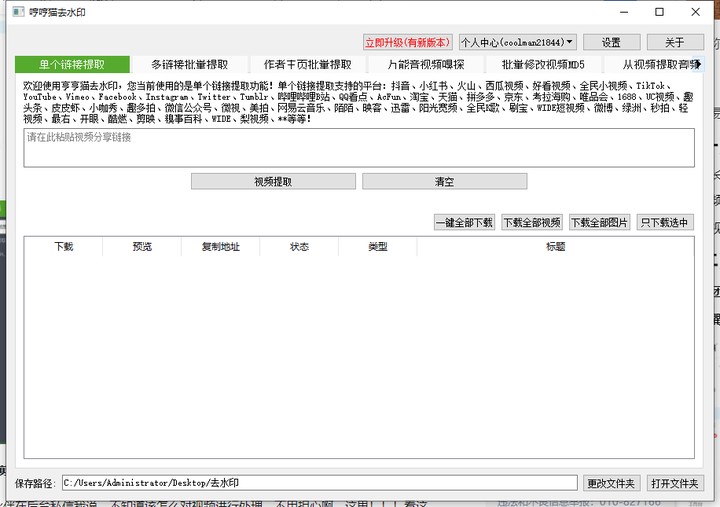
Task: Click the 下载全部视频 button
Action: (x=532, y=223)
